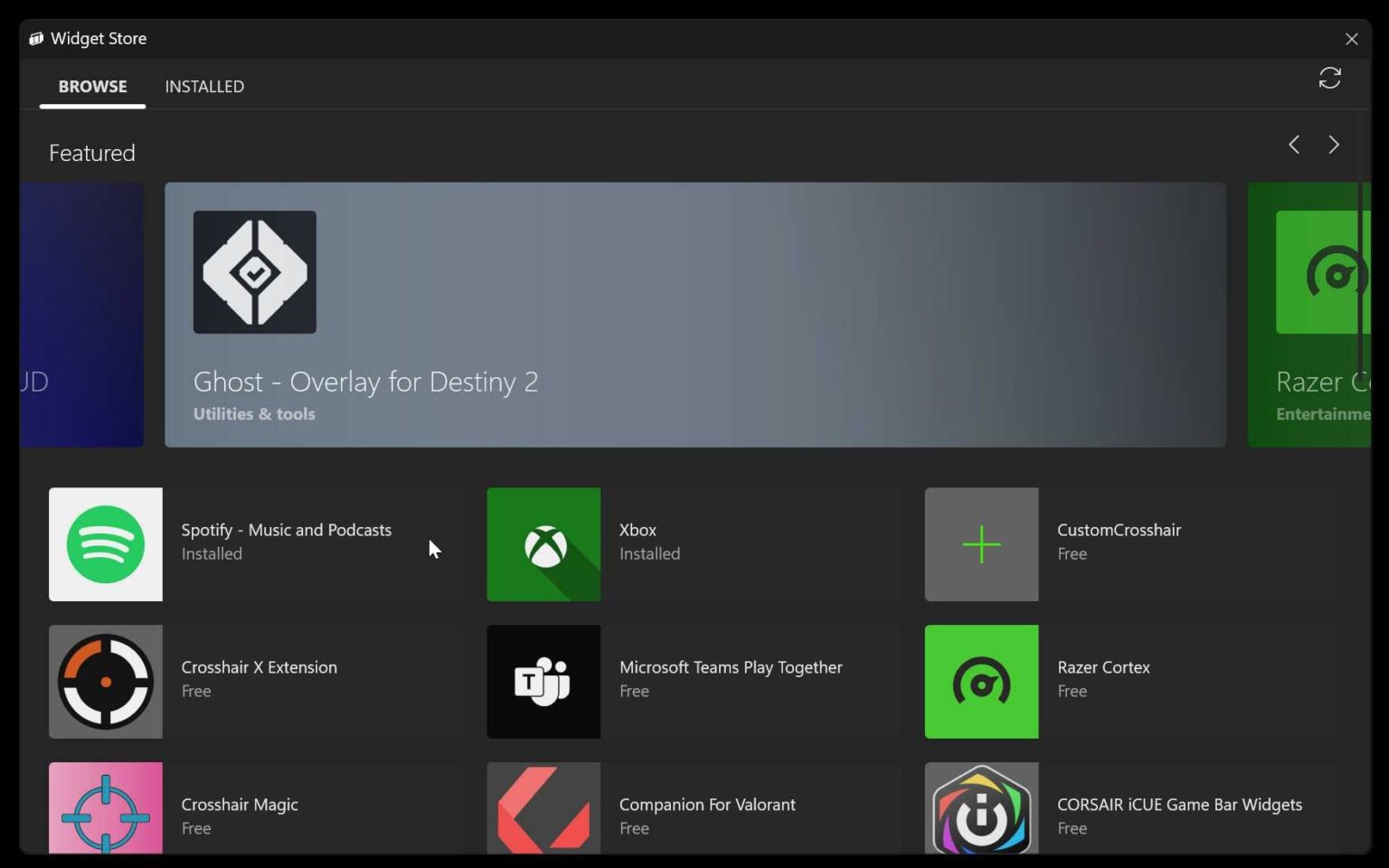
Task: Click the Microsoft Teams Play Together icon
Action: (543, 682)
